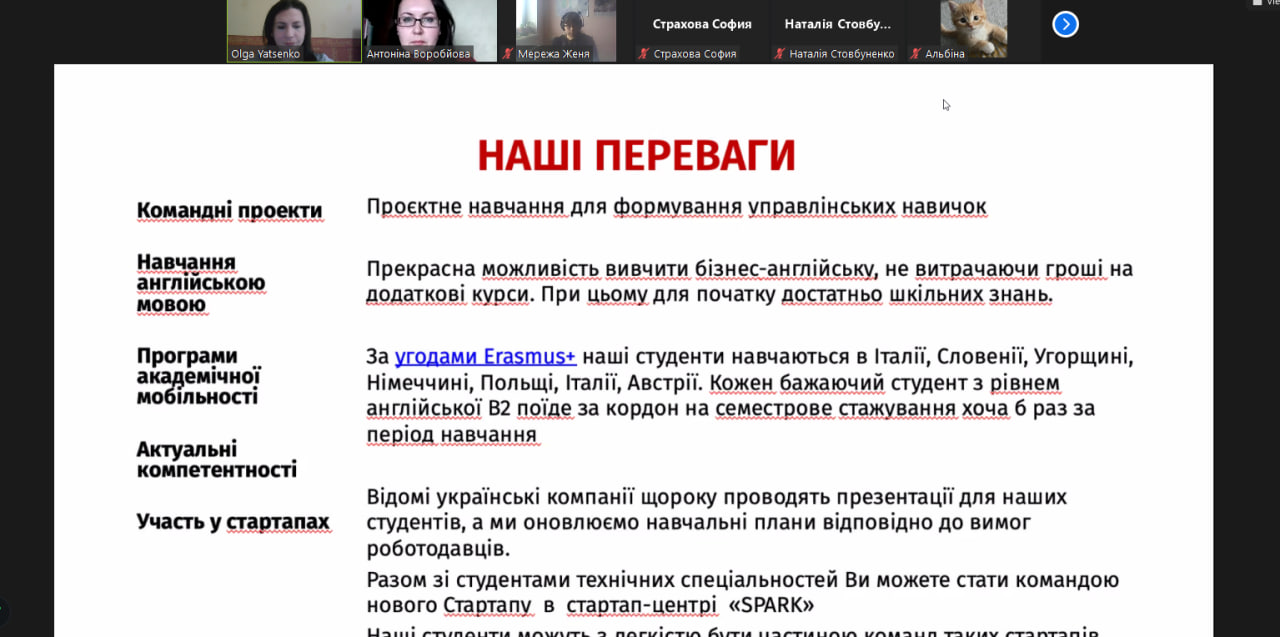Click the muted microphone icon beside Альбіна
The height and width of the screenshot is (637, 1280).
coord(916,54)
